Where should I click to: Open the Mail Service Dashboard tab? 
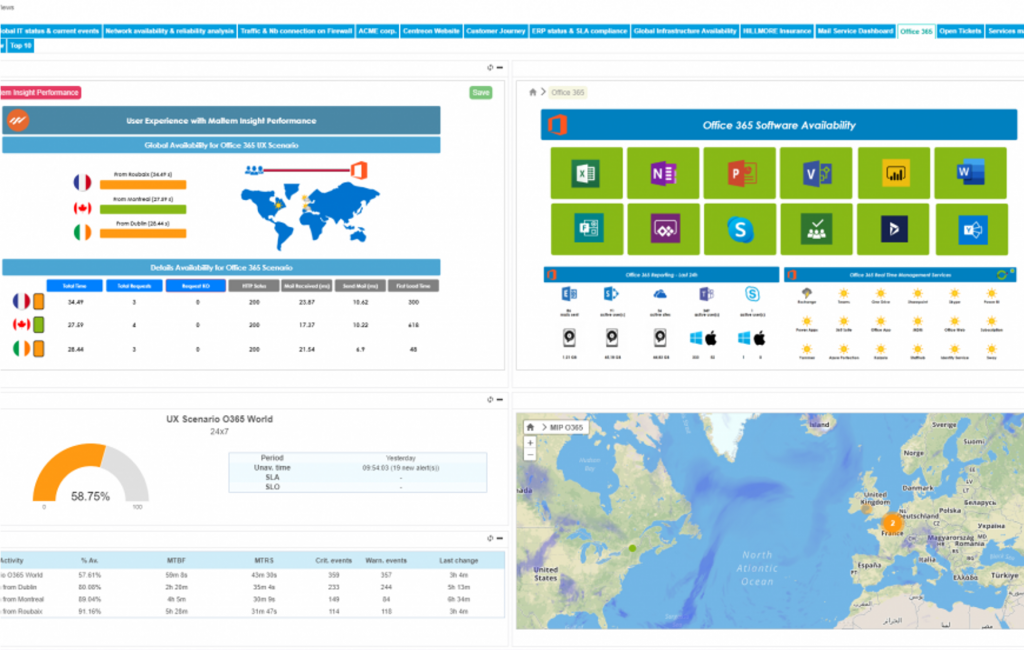tap(856, 31)
